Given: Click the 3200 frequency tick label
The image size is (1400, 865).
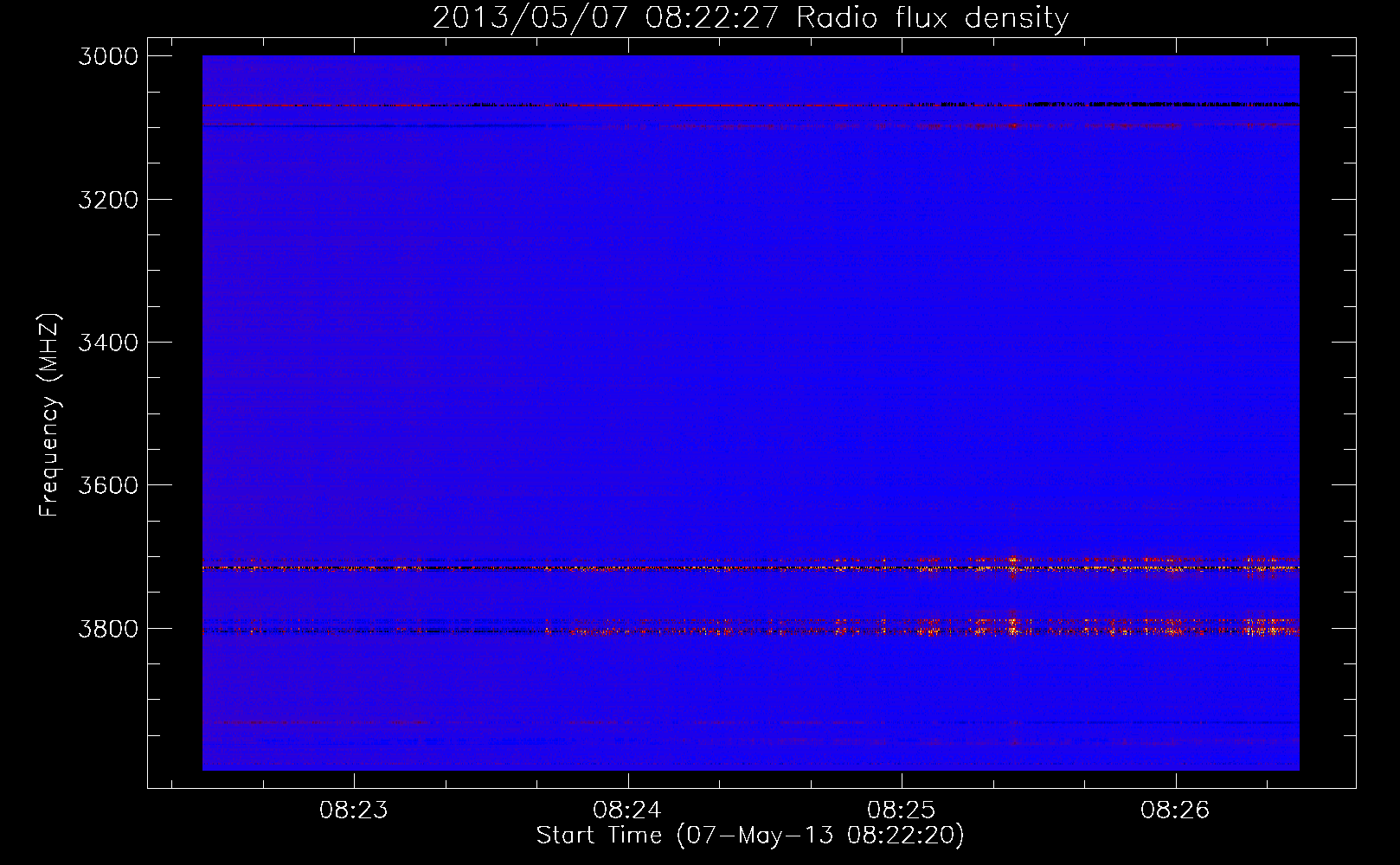Looking at the screenshot, I should [x=108, y=200].
